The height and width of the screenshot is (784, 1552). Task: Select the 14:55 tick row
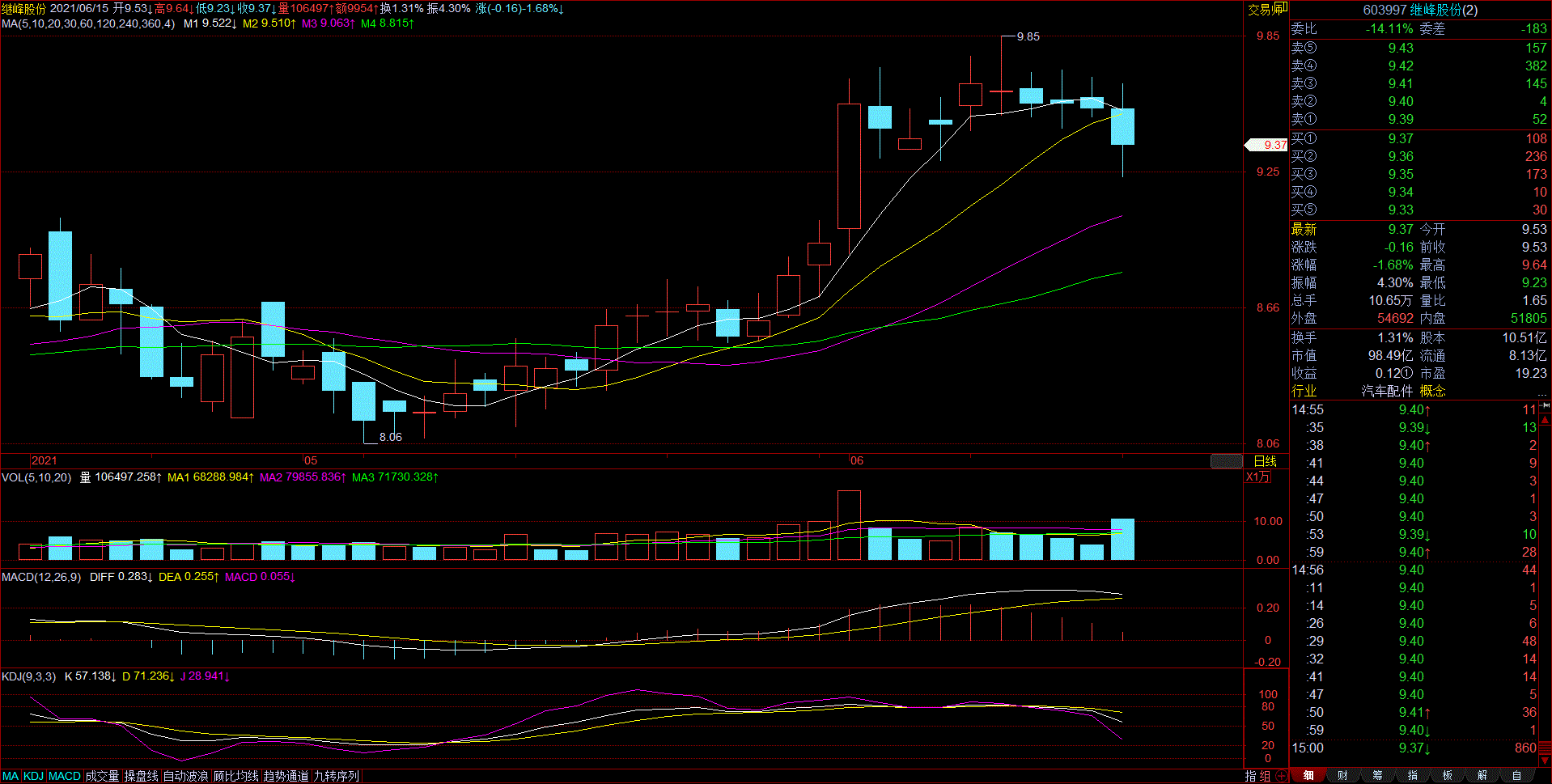1414,409
